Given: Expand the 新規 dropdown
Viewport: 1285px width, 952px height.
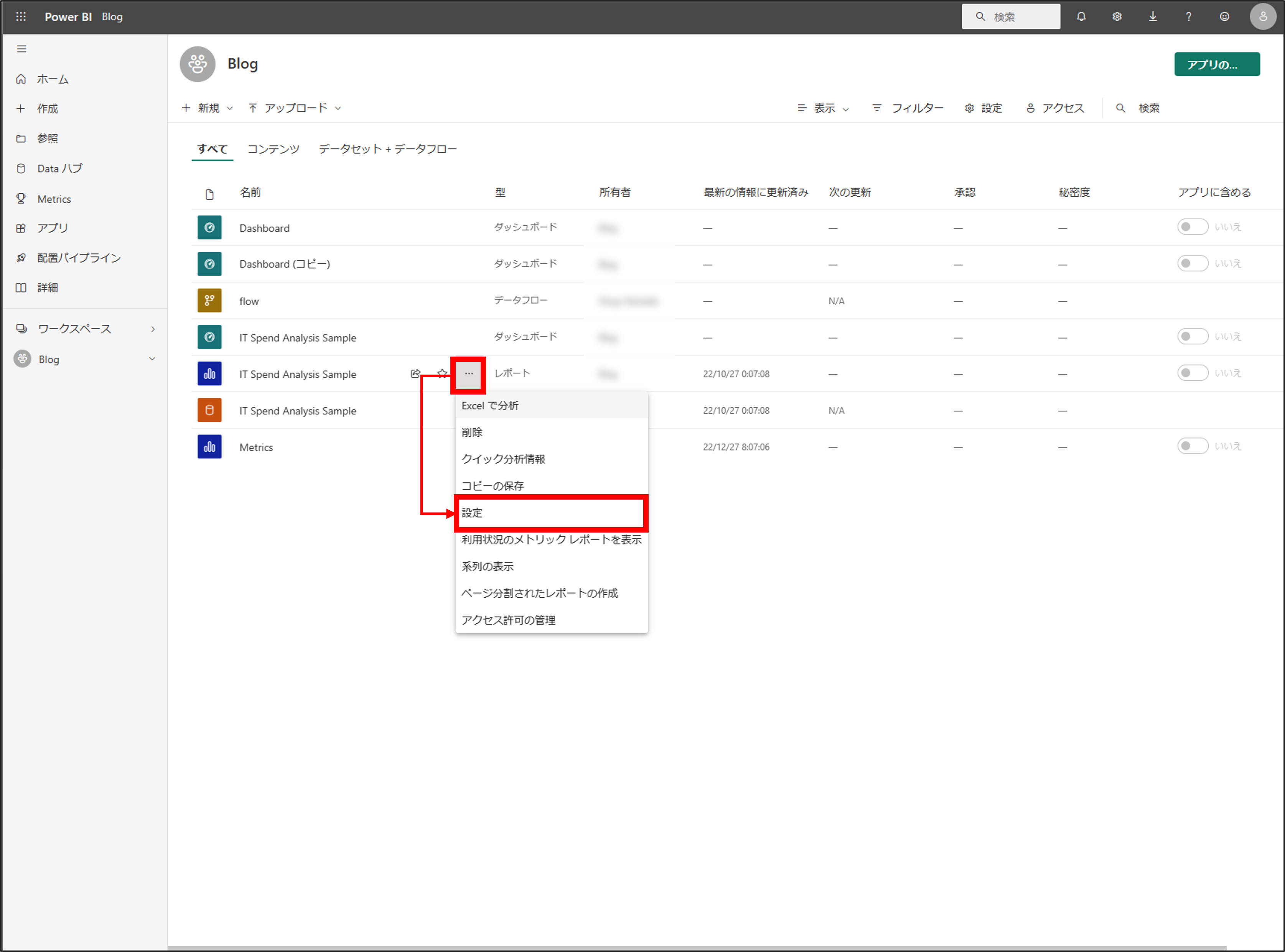Looking at the screenshot, I should point(229,108).
